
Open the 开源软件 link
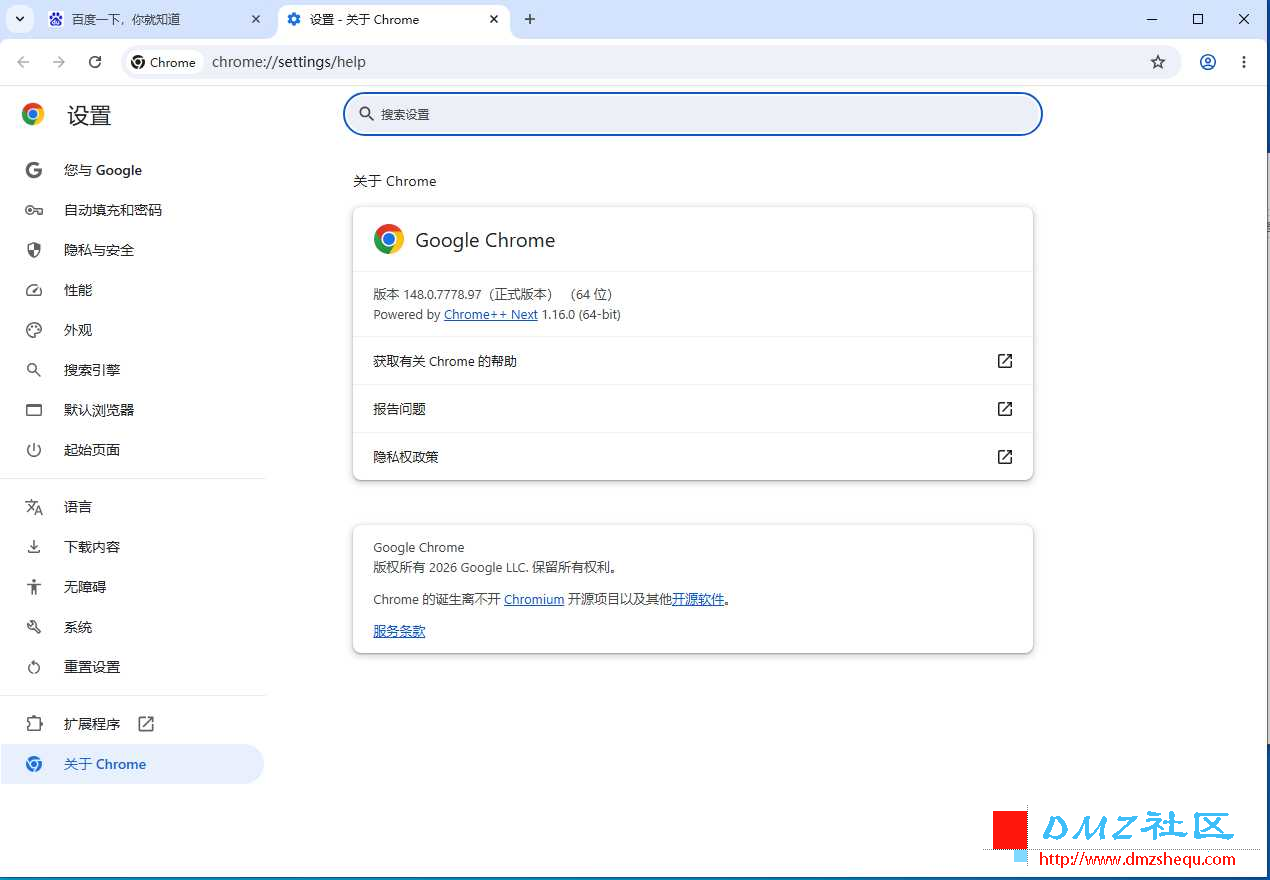pyautogui.click(x=698, y=599)
